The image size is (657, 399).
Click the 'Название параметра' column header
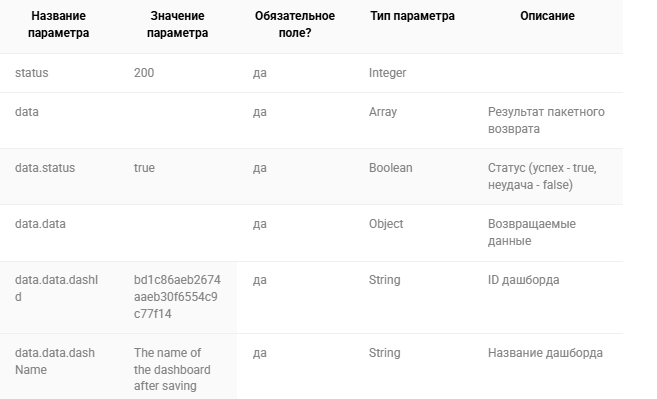[59, 24]
